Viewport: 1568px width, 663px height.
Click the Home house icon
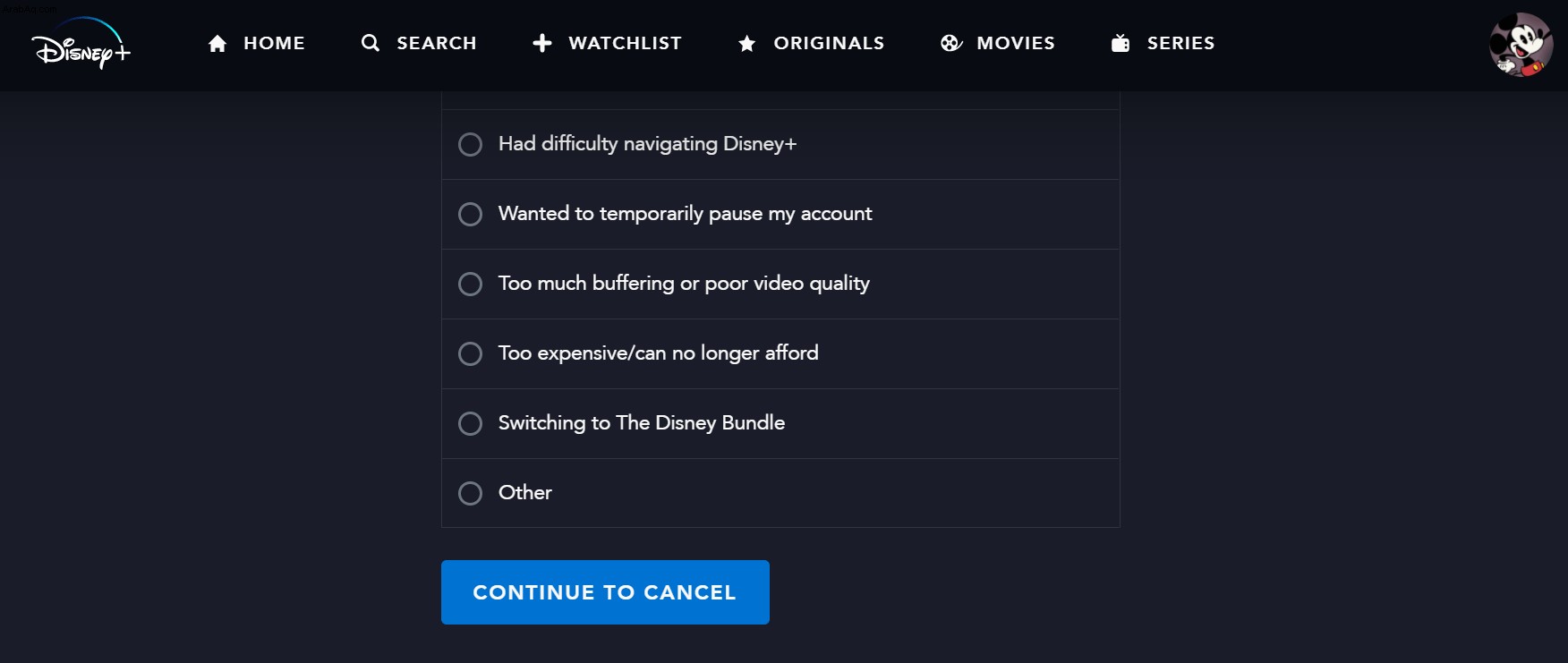[217, 43]
